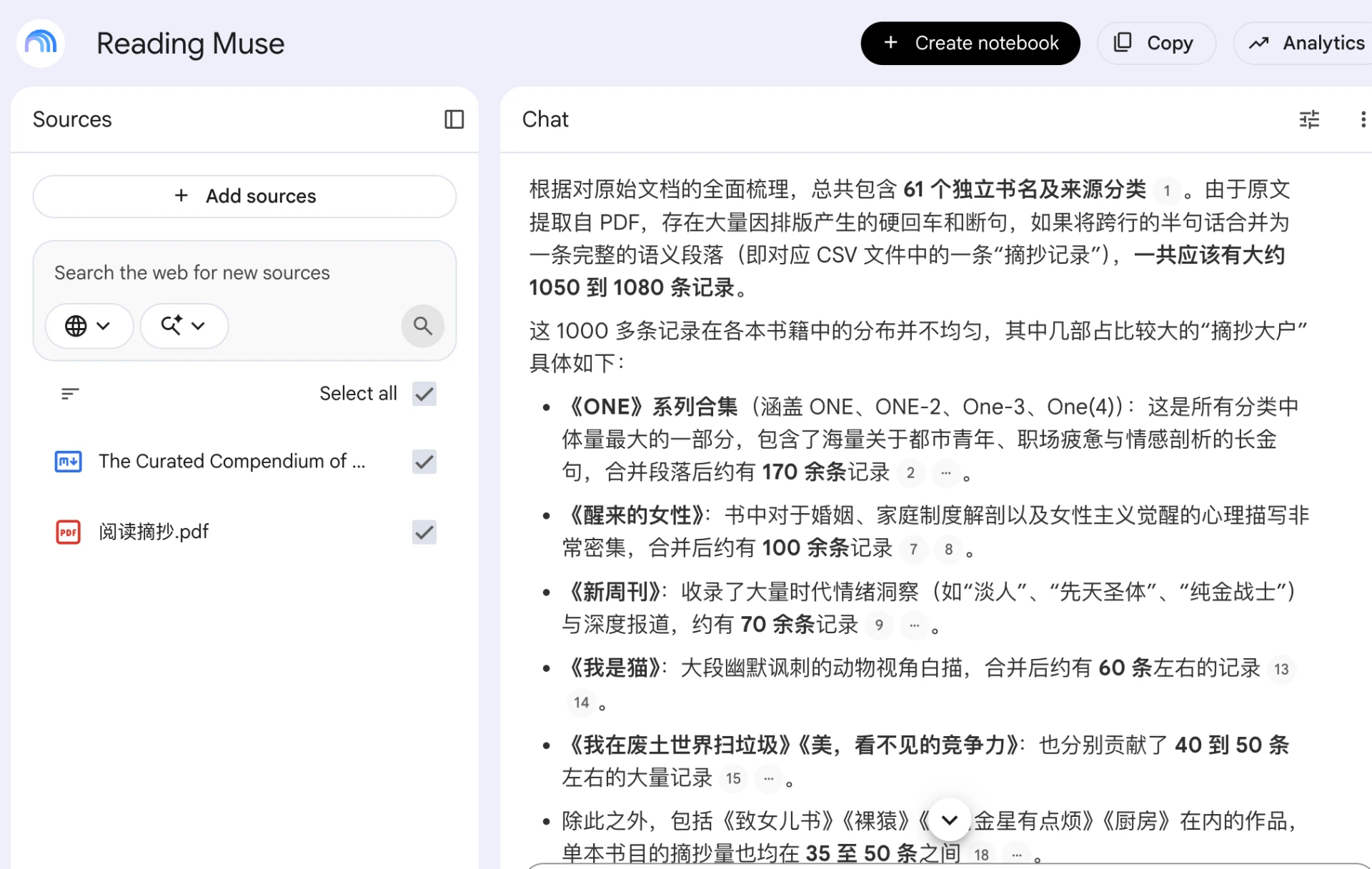This screenshot has width=1372, height=869.
Task: Click citation 8 in the chat
Action: (948, 550)
